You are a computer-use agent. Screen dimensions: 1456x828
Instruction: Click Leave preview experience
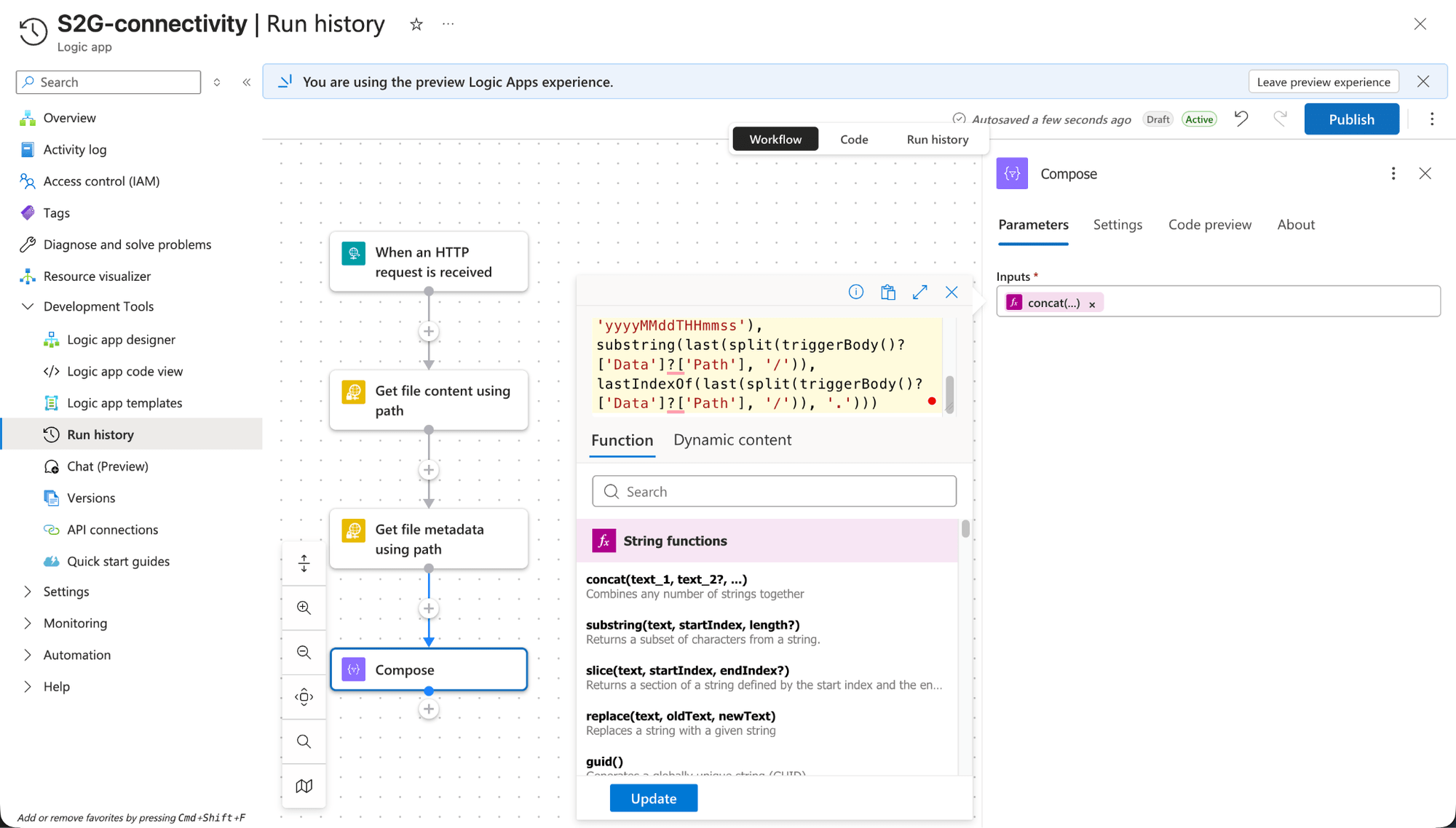click(1324, 81)
